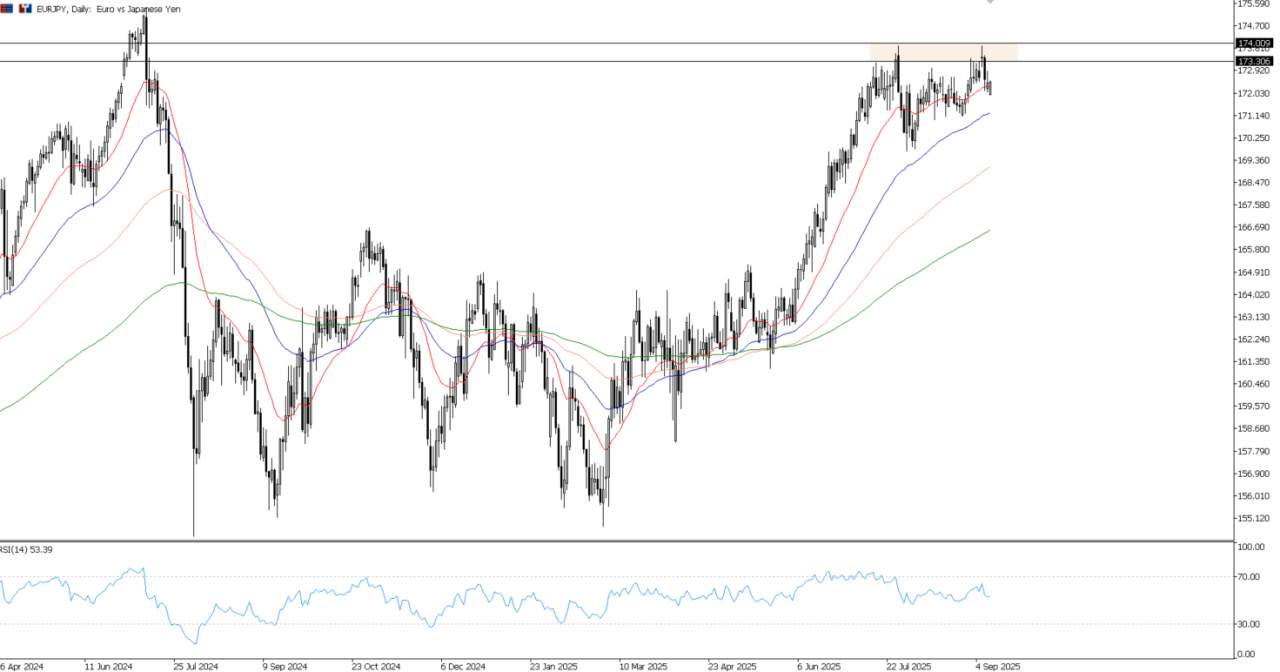The image size is (1280, 672).
Task: Click the EURJPY, Daily chart title text
Action: 108,9
